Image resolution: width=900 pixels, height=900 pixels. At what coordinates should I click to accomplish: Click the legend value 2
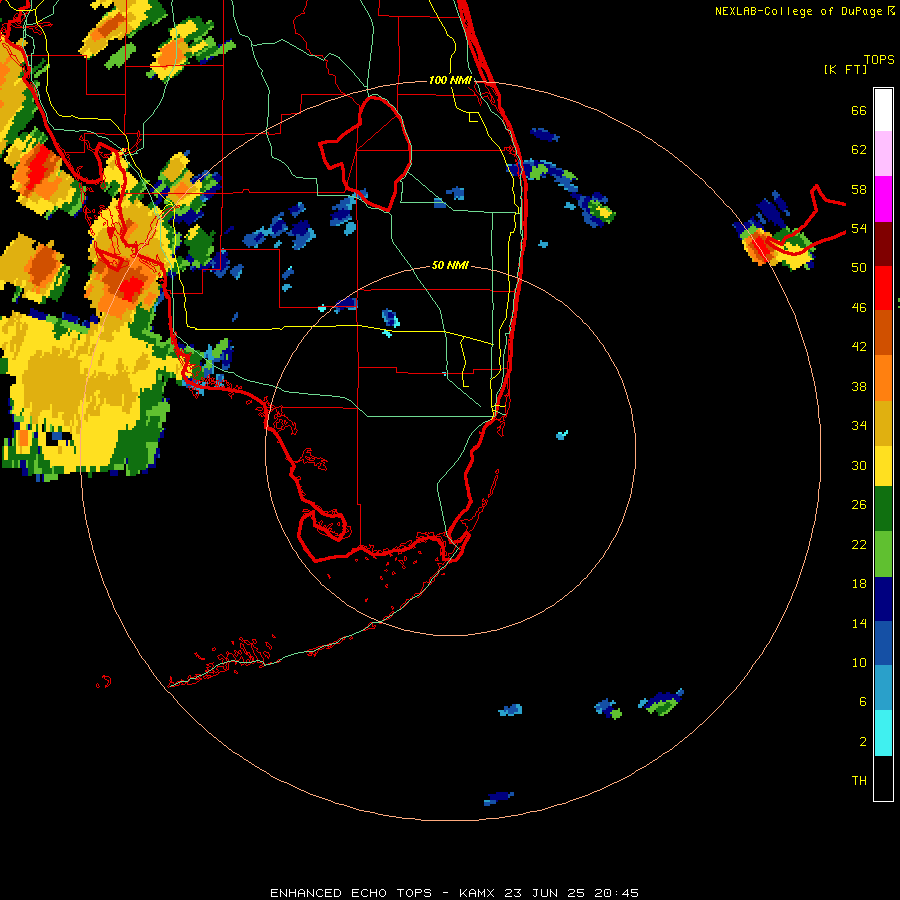pos(863,742)
